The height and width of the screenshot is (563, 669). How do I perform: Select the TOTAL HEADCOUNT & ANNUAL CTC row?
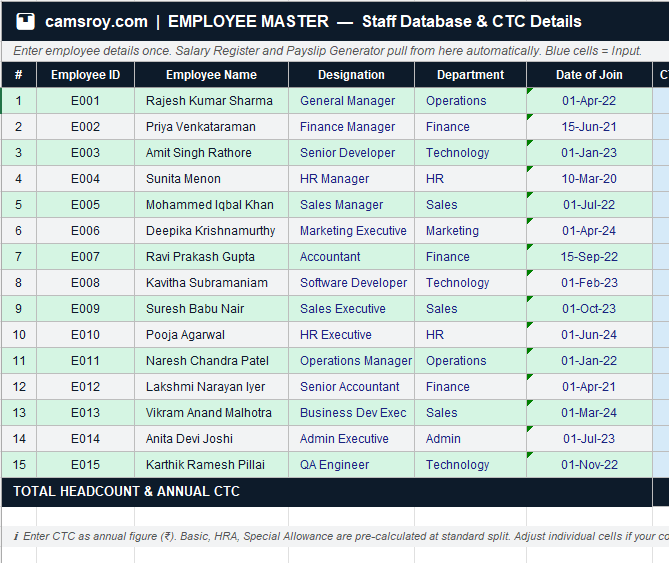pos(327,492)
